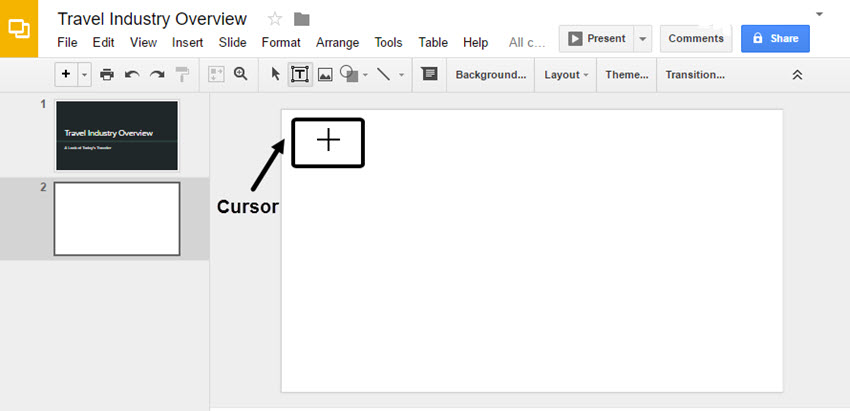
Task: Print the presentation using printer icon
Action: click(107, 75)
